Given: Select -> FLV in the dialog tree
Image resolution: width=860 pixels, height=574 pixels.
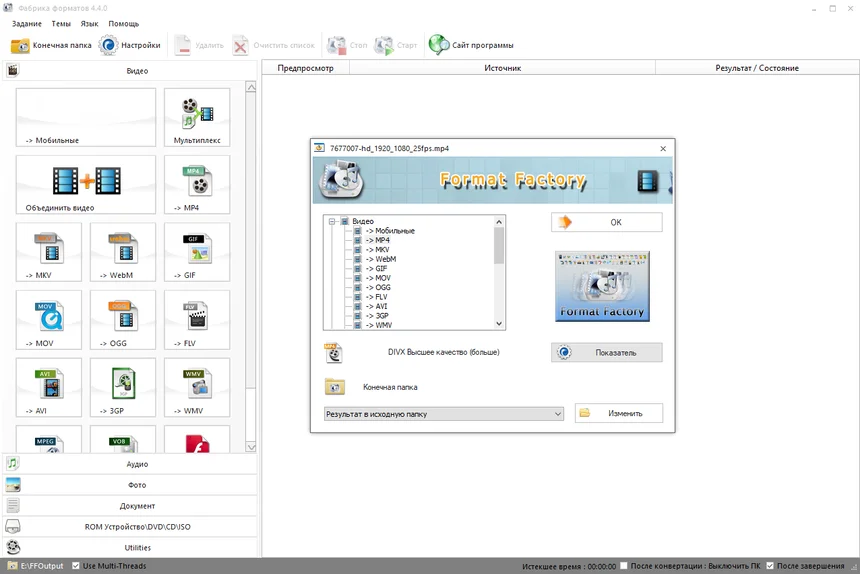Looking at the screenshot, I should click(377, 297).
